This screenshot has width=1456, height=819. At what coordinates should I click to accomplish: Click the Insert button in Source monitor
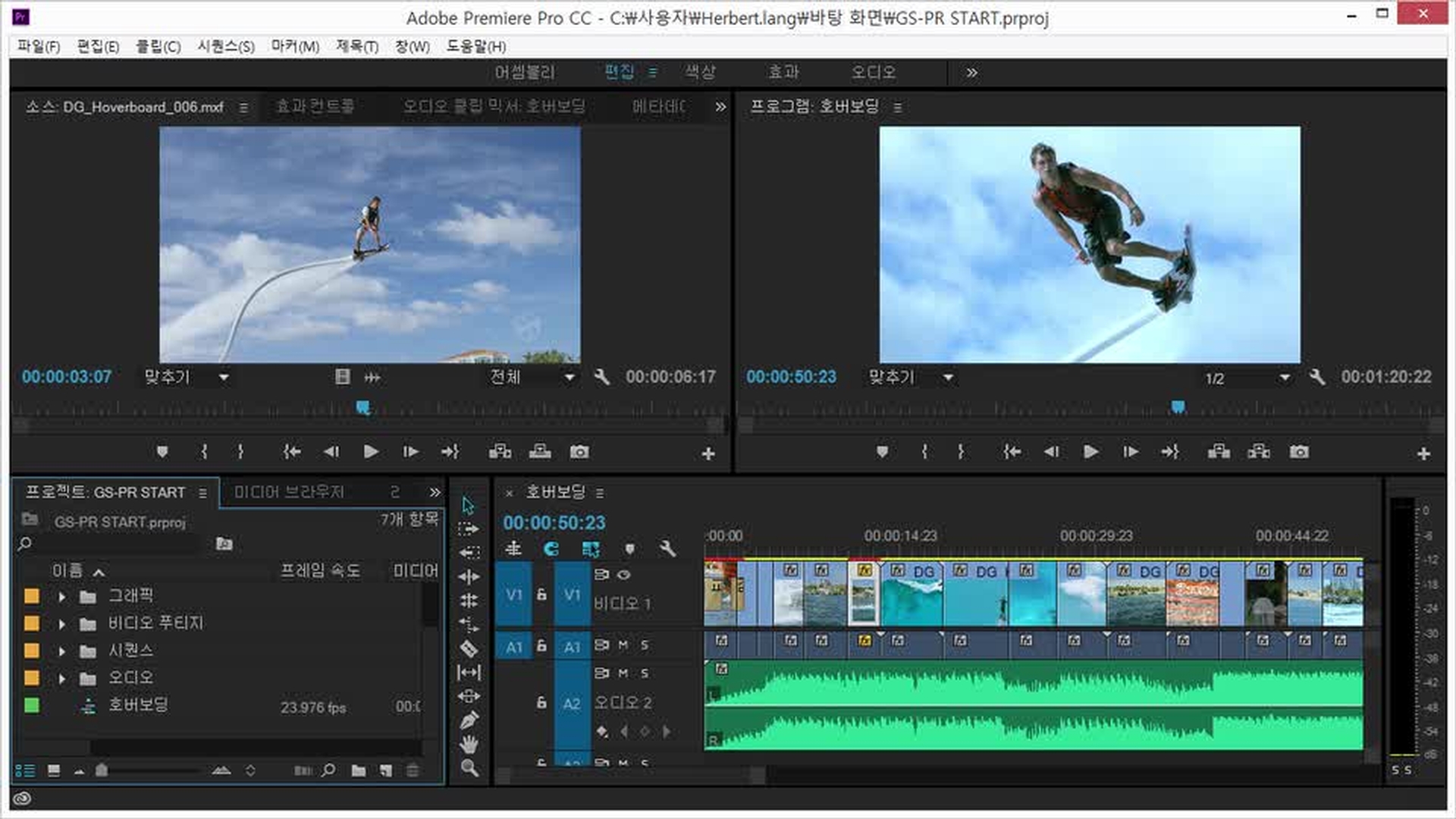(500, 452)
